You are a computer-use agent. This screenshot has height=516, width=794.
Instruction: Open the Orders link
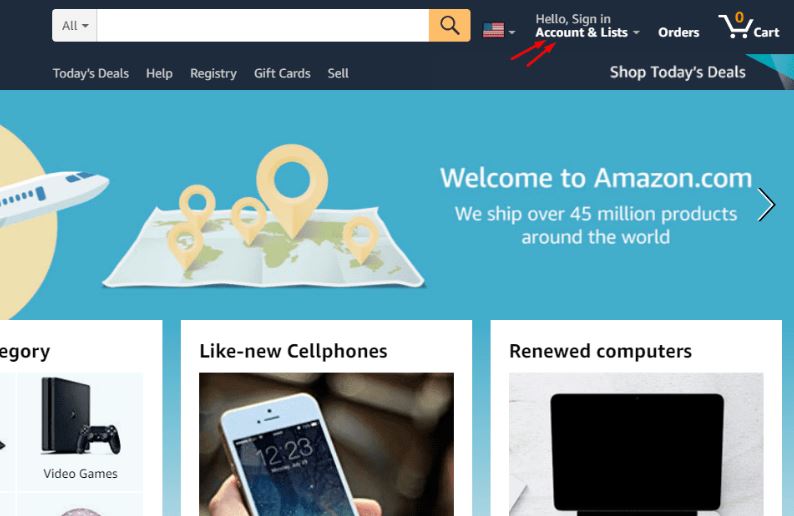[679, 32]
